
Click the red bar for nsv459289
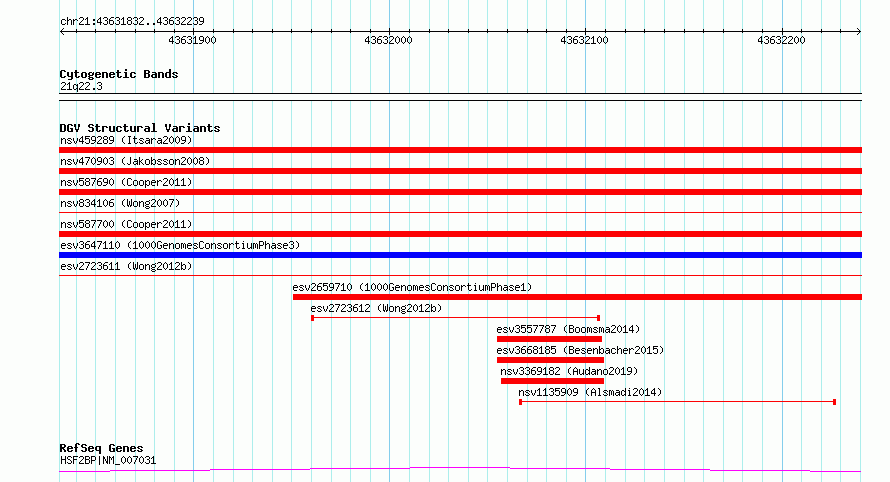(460, 150)
